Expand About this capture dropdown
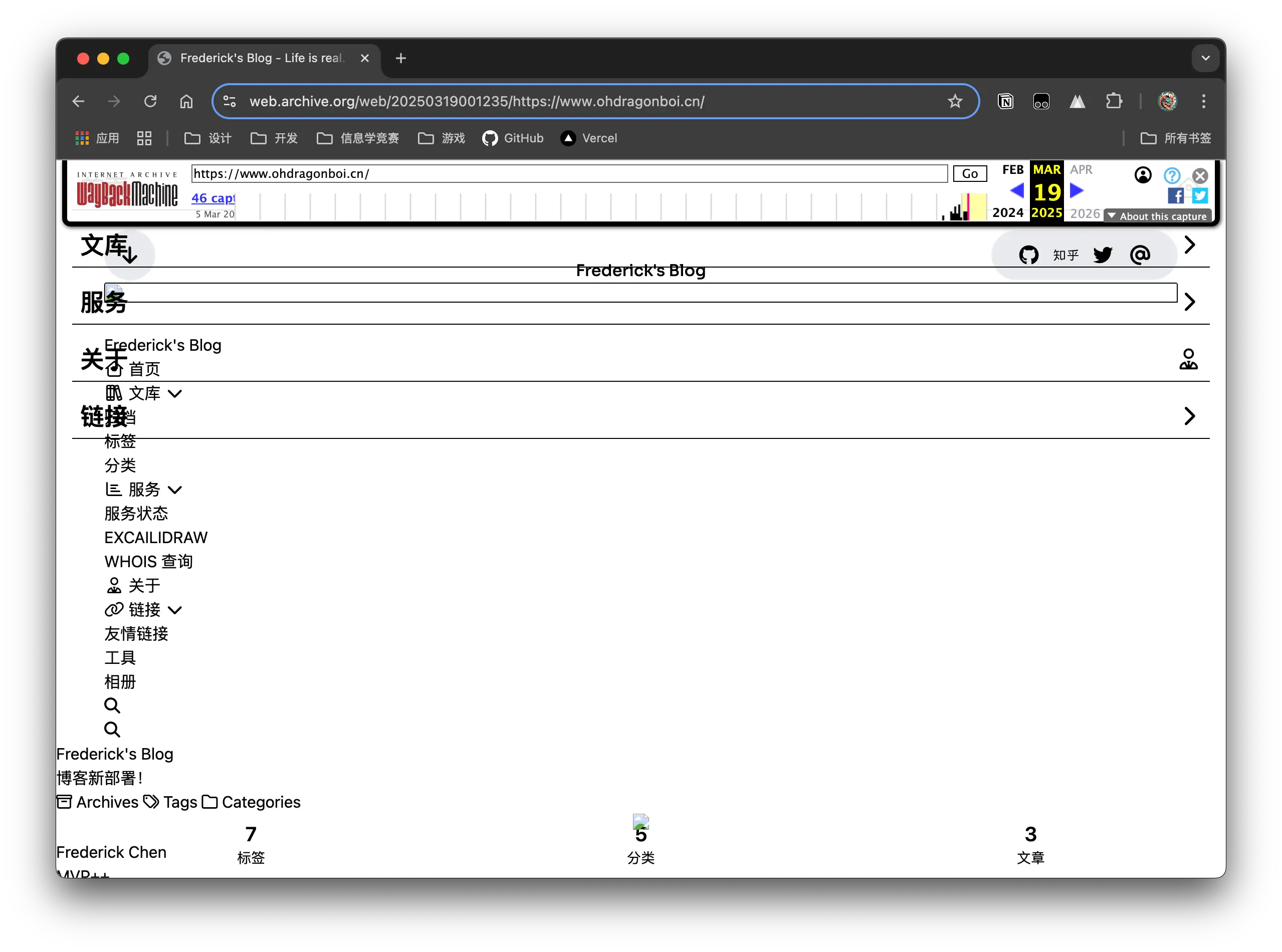Viewport: 1282px width, 952px height. tap(1157, 216)
